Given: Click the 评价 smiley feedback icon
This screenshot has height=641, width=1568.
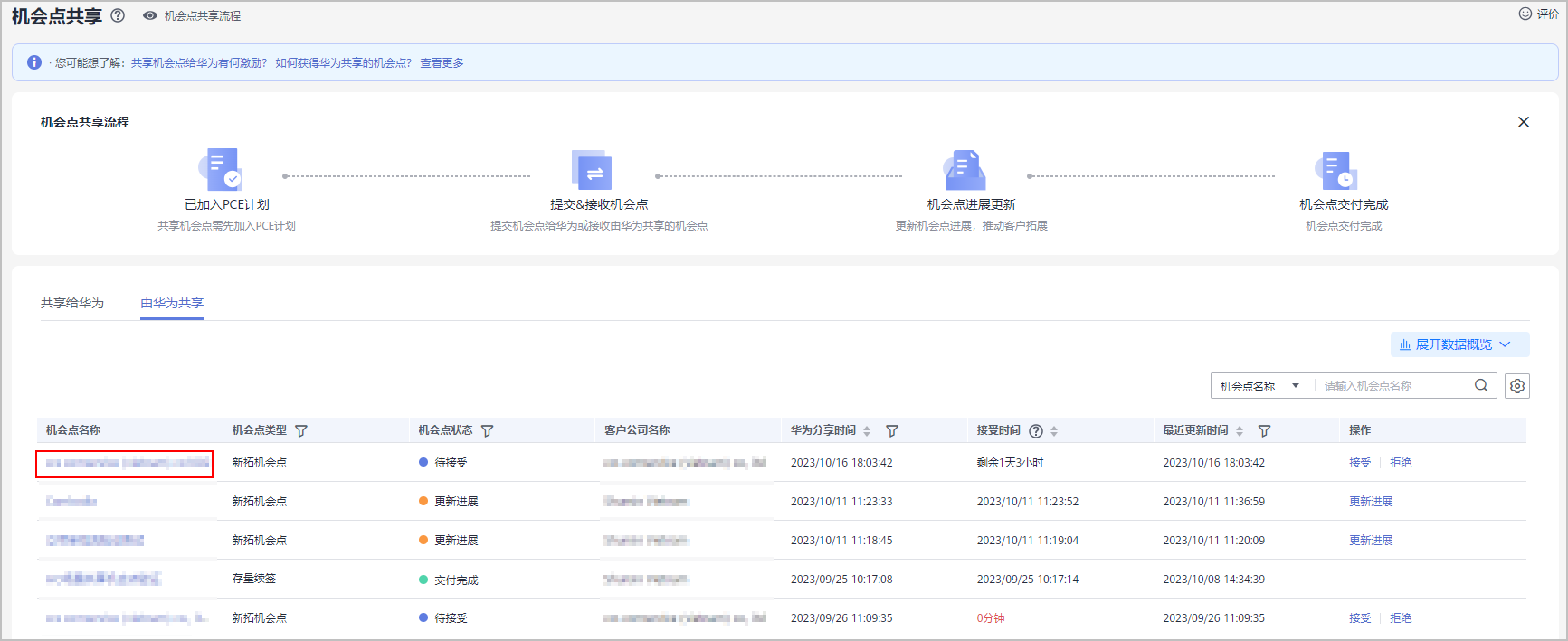Looking at the screenshot, I should point(1525,14).
